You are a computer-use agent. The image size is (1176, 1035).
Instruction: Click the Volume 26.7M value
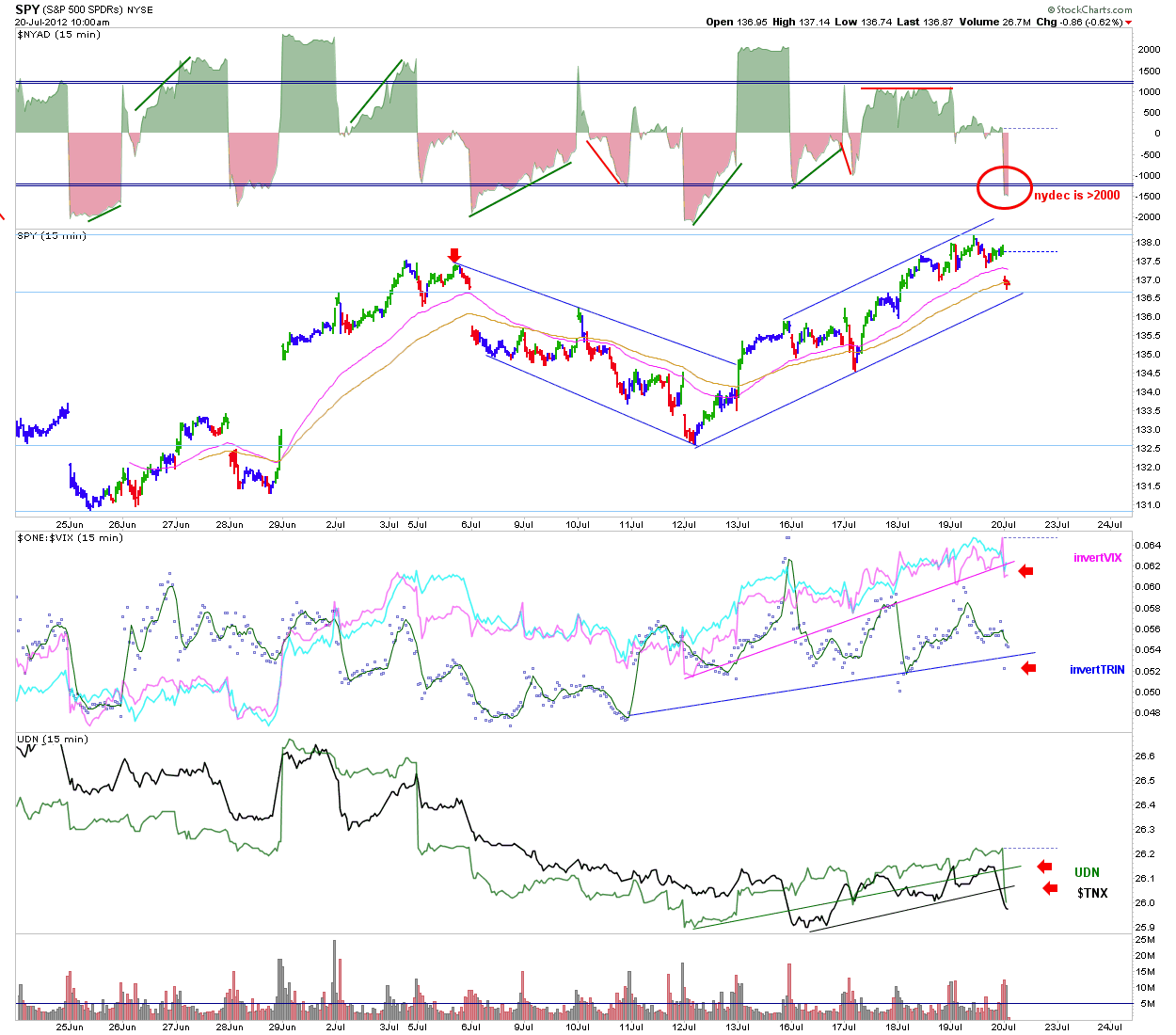[995, 22]
